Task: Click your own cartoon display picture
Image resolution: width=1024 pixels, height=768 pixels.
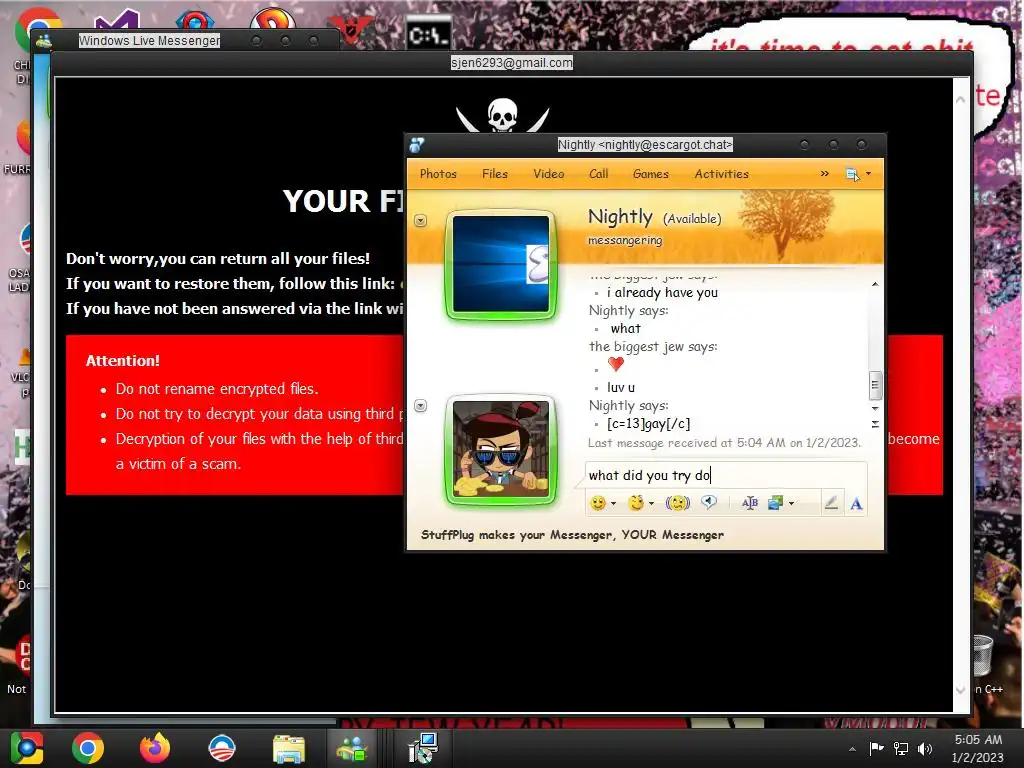Action: click(501, 449)
